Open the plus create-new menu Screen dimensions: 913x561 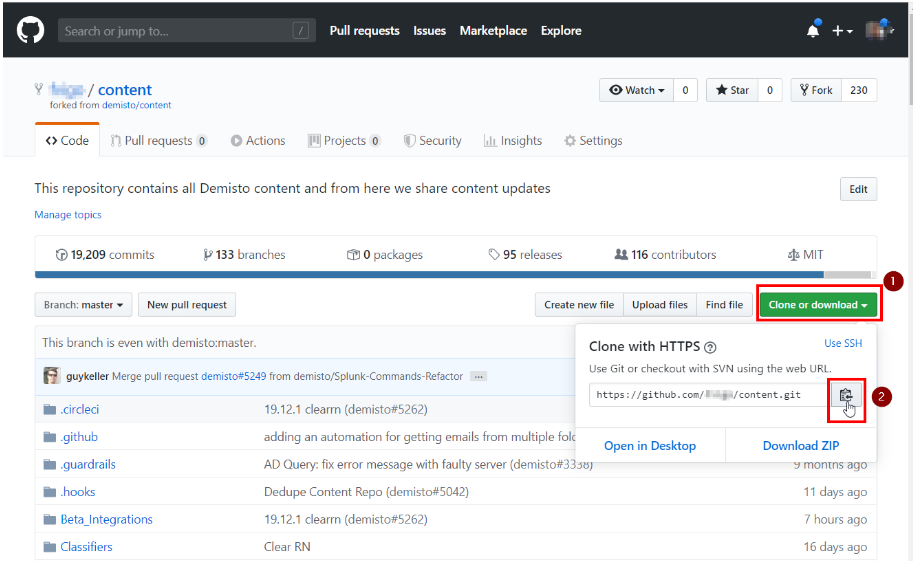coord(842,31)
